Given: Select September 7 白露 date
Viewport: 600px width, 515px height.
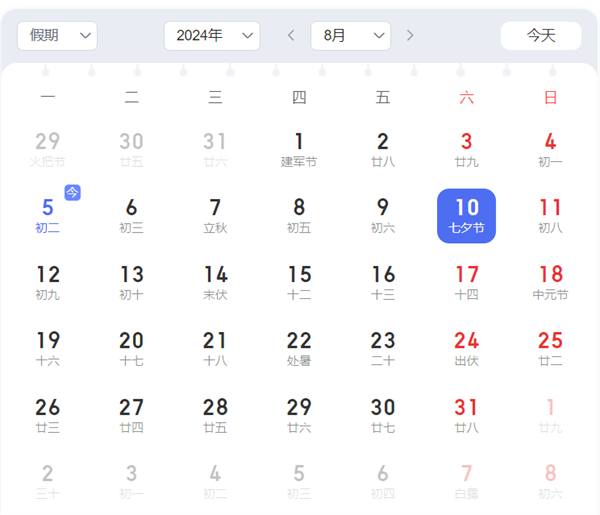Looking at the screenshot, I should point(467,481).
